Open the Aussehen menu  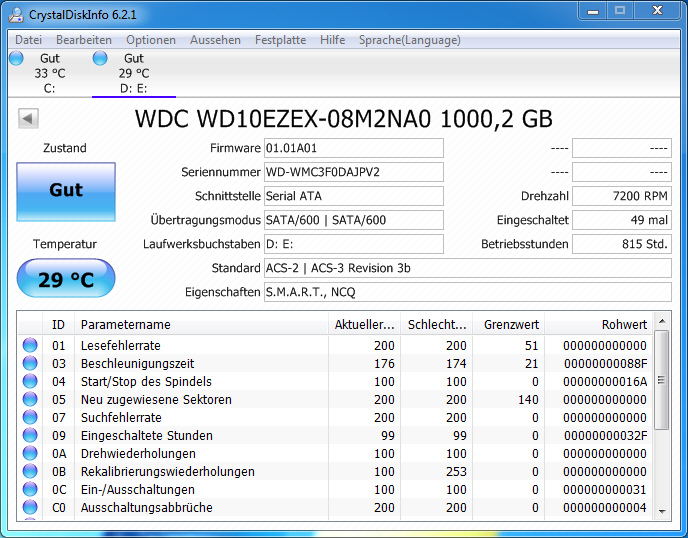215,40
